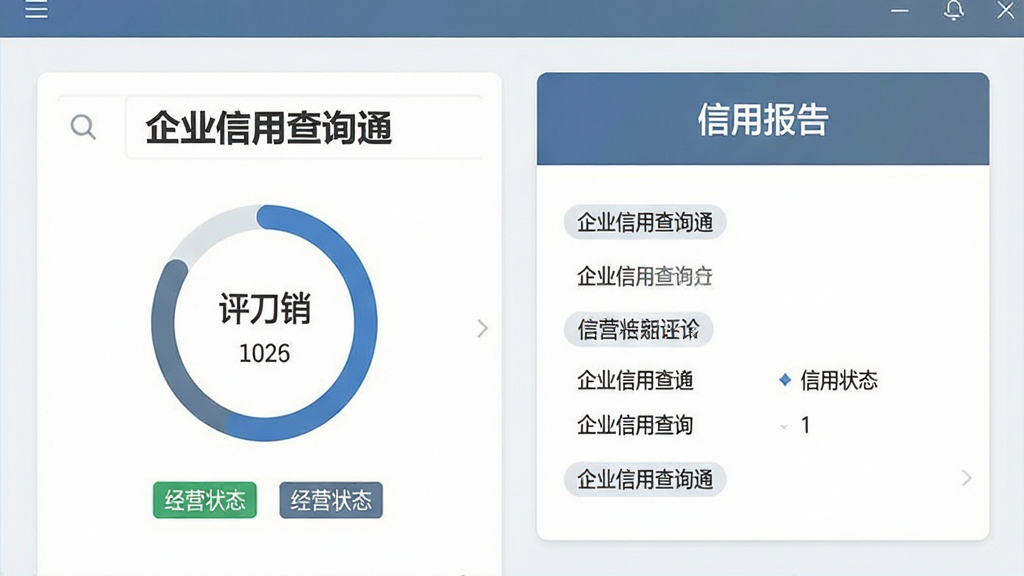Open notifications bell icon
Viewport: 1024px width, 576px height.
click(x=953, y=10)
